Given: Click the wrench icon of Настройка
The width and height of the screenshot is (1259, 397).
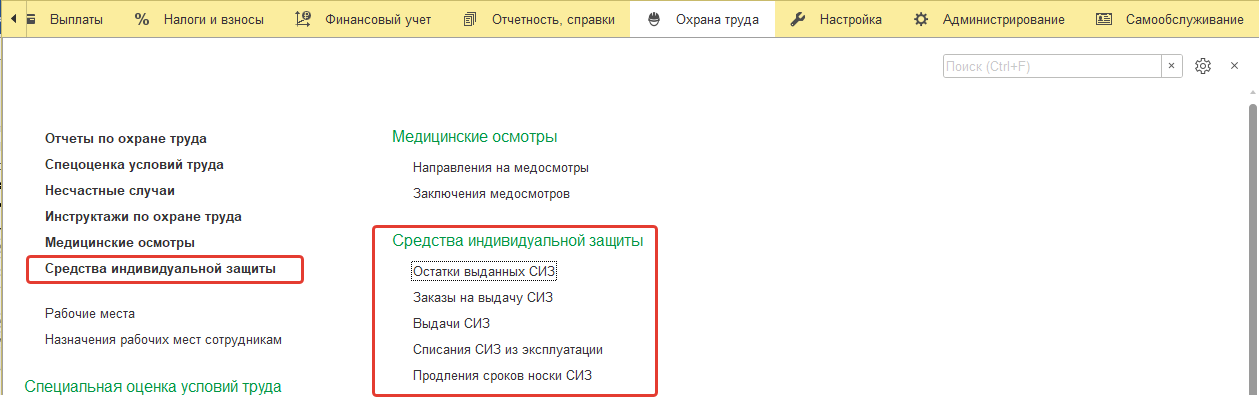Looking at the screenshot, I should coord(798,19).
